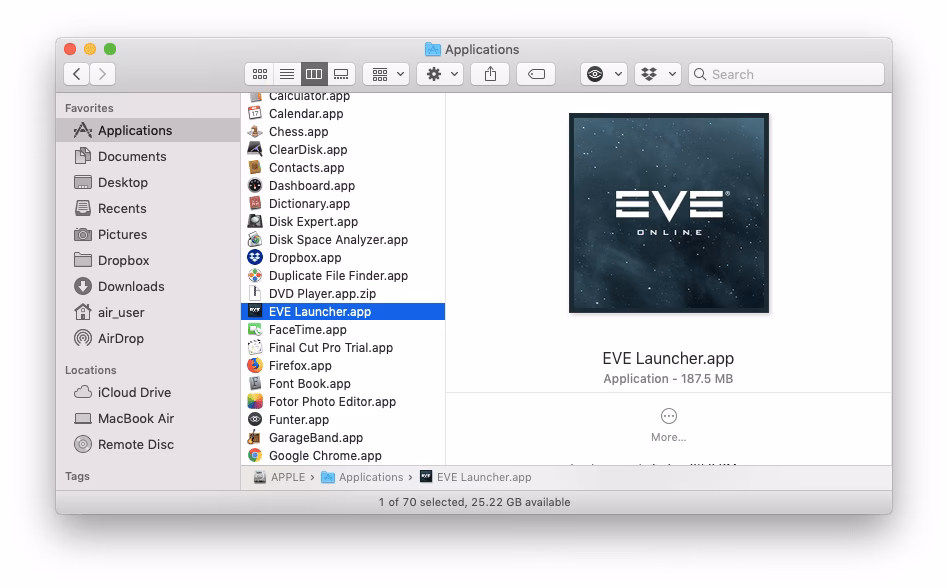Select Contacts.app icon

pos(255,167)
